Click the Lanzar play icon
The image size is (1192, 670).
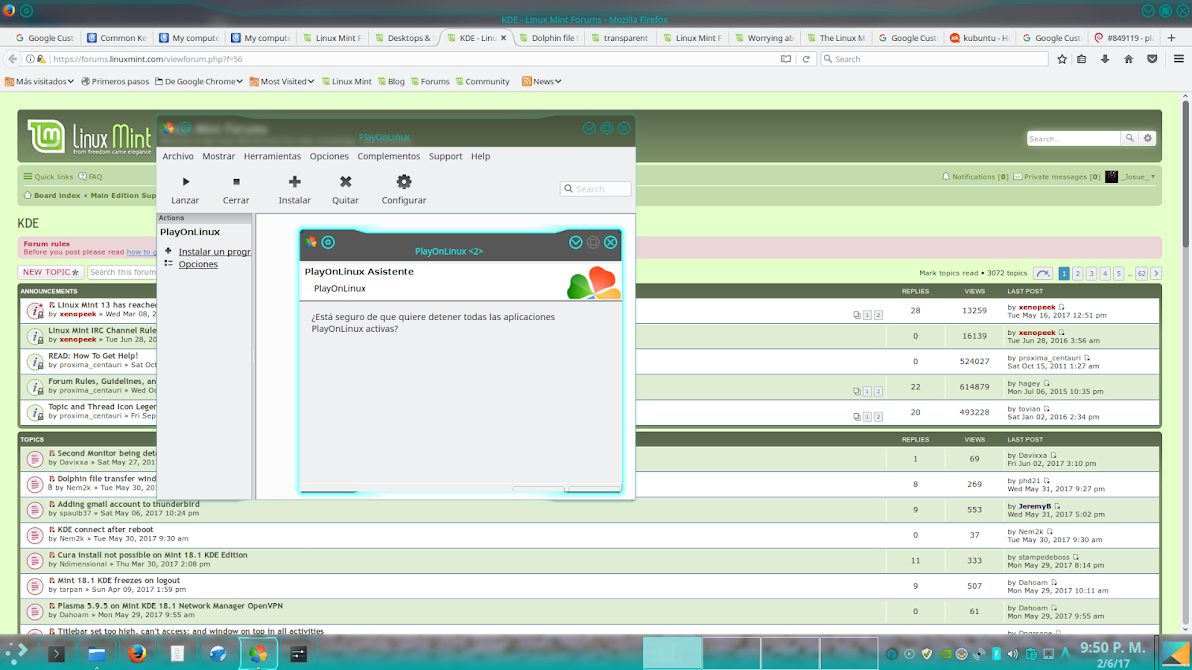[x=185, y=182]
